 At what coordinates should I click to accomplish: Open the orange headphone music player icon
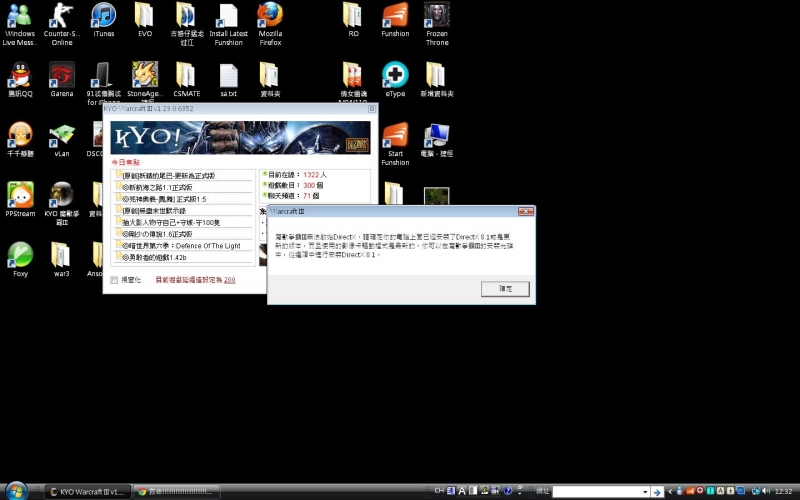(20, 139)
